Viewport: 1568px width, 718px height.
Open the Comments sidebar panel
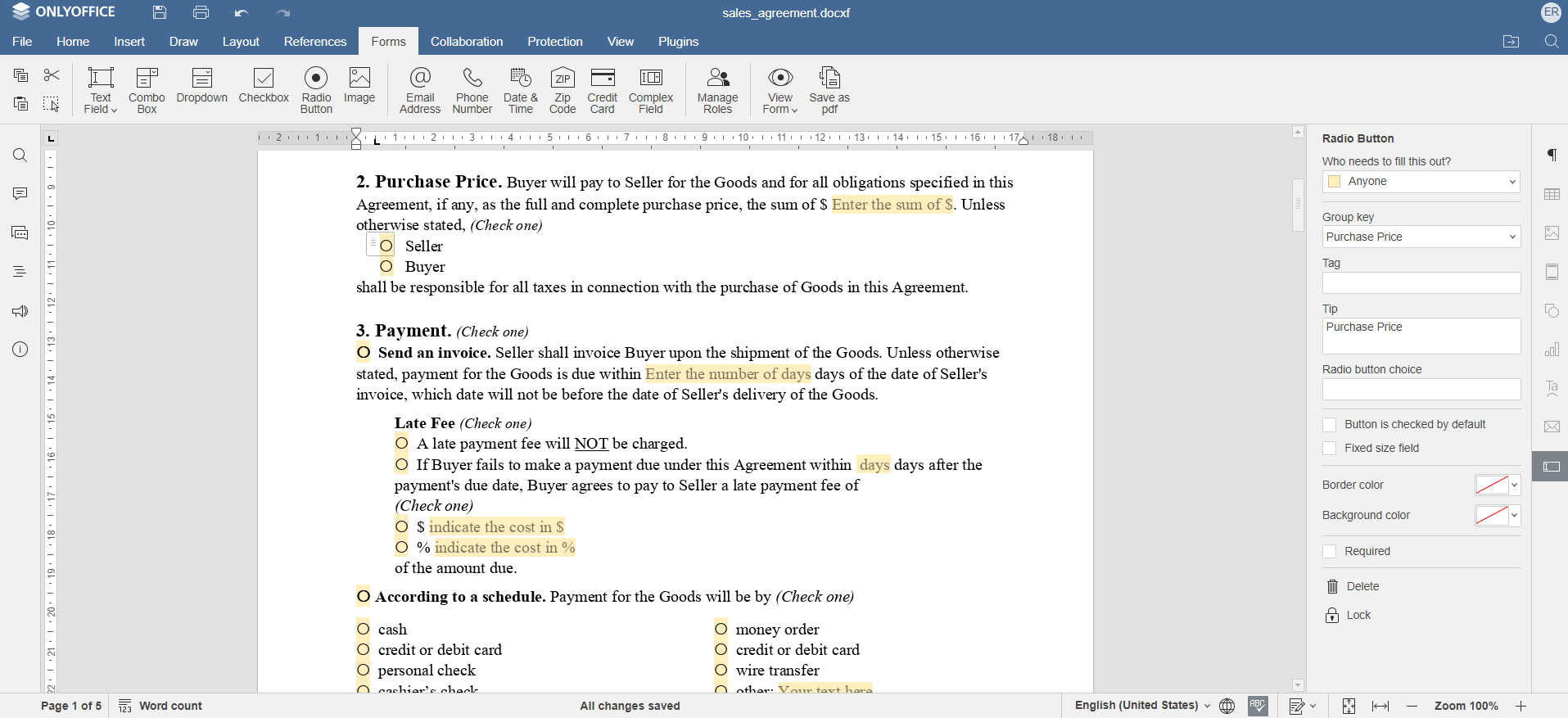pyautogui.click(x=20, y=194)
